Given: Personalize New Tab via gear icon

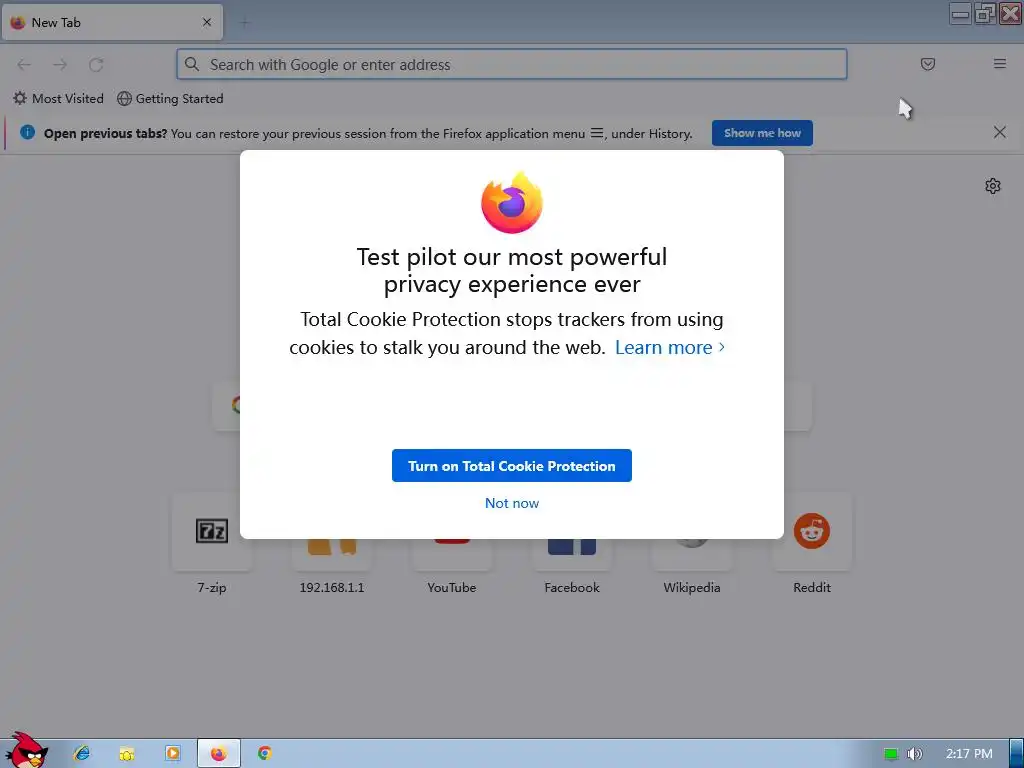Looking at the screenshot, I should (993, 186).
